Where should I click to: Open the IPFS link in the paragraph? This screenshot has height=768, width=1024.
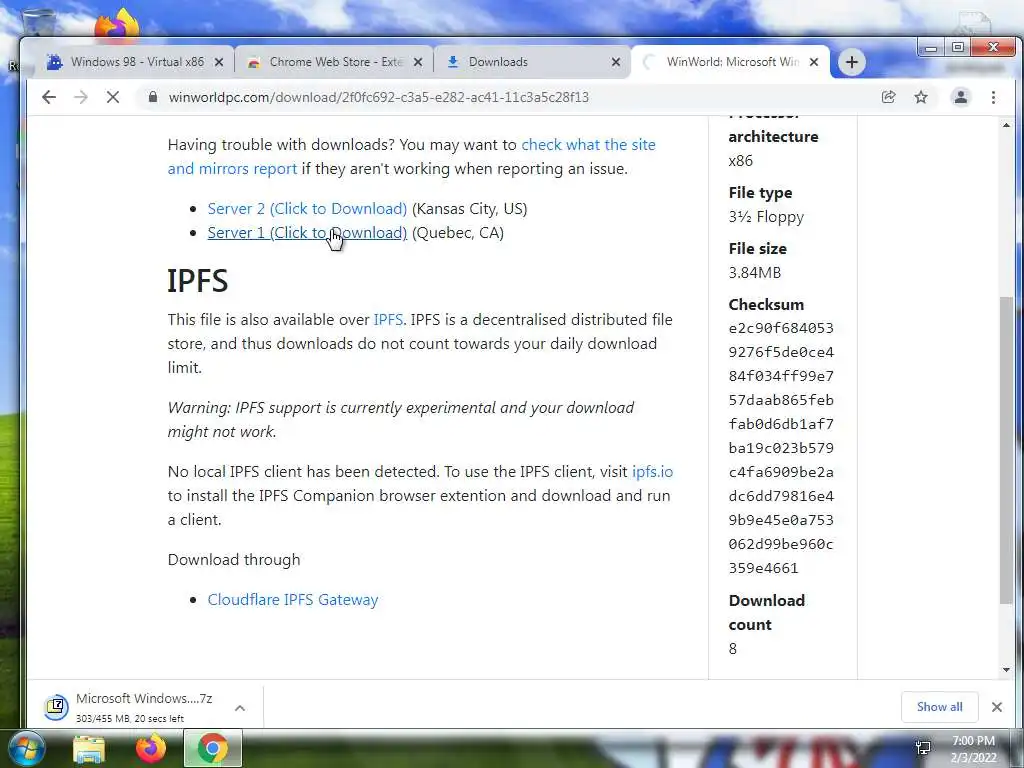pos(388,319)
